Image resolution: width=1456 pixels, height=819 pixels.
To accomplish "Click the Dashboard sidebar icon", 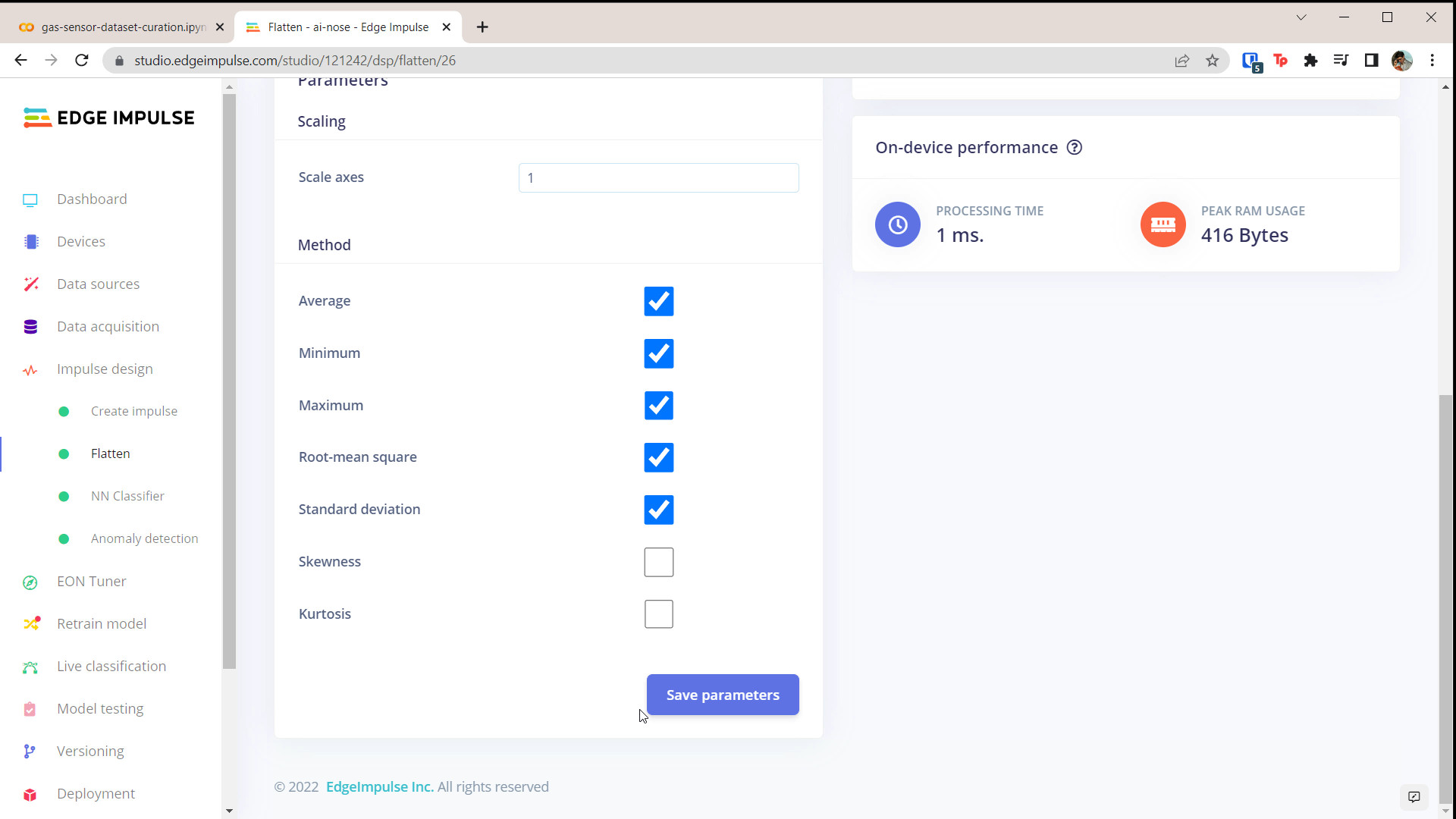I will 30,199.
